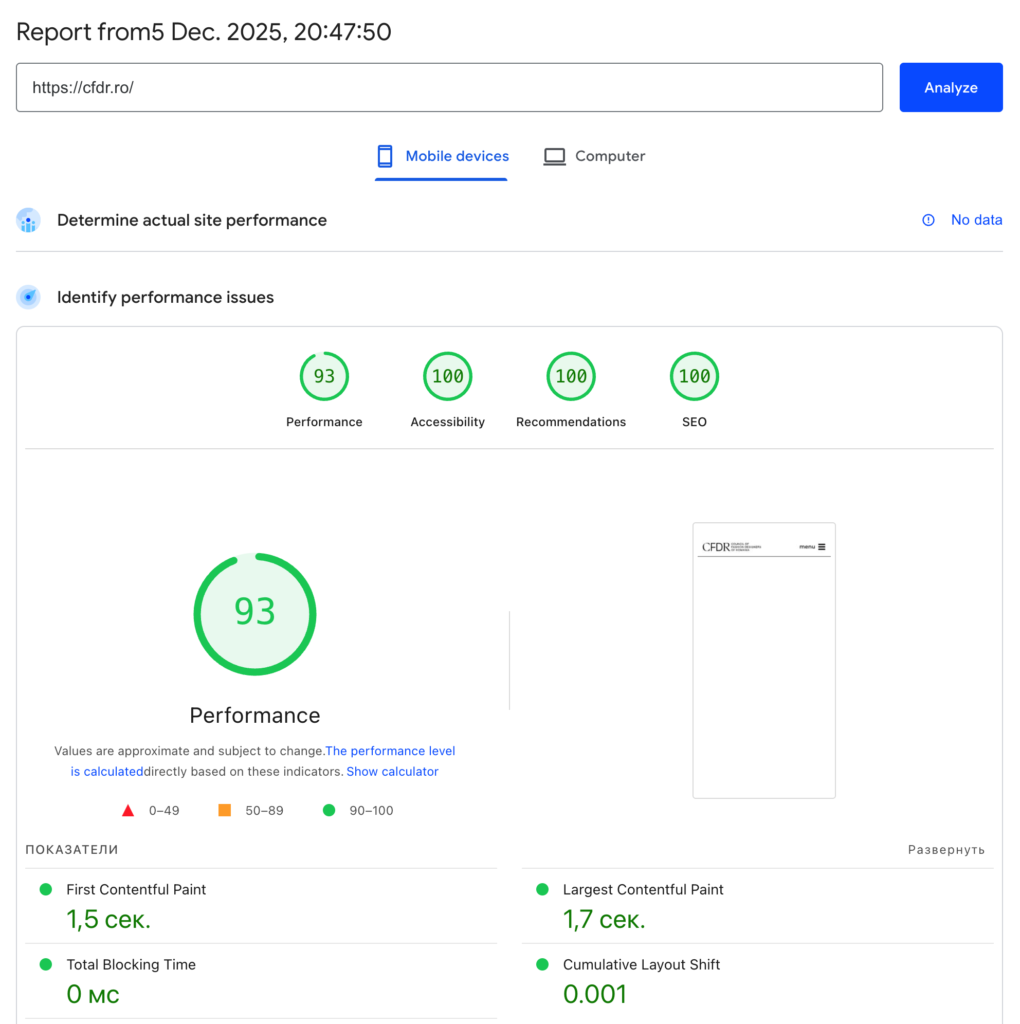
Task: Click the performance issues section icon
Action: 29,297
